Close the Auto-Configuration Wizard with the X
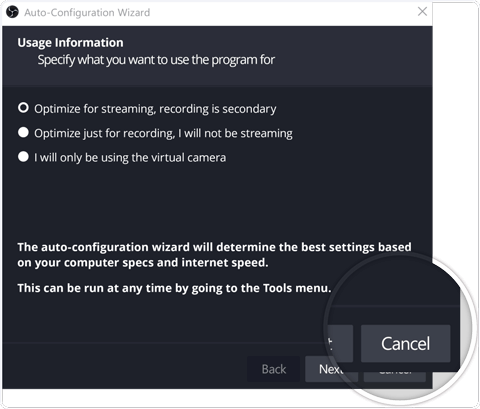The height and width of the screenshot is (409, 480). pyautogui.click(x=422, y=11)
